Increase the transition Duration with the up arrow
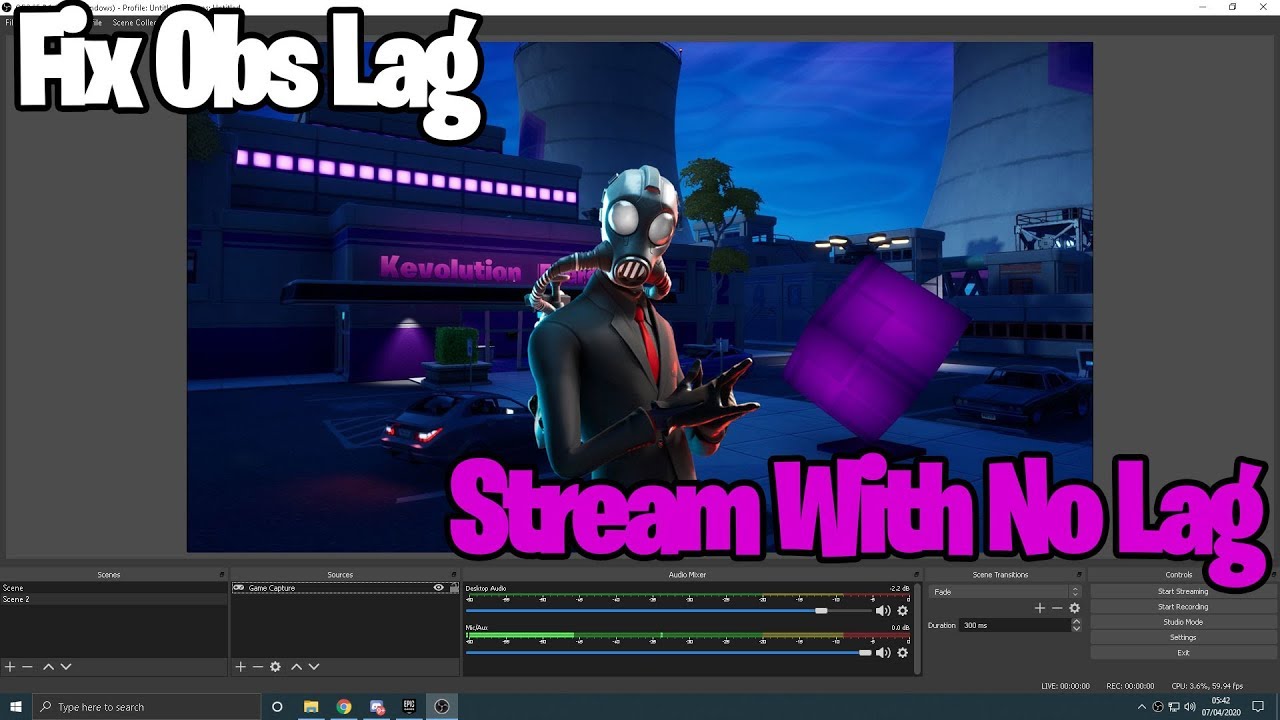 (x=1076, y=622)
